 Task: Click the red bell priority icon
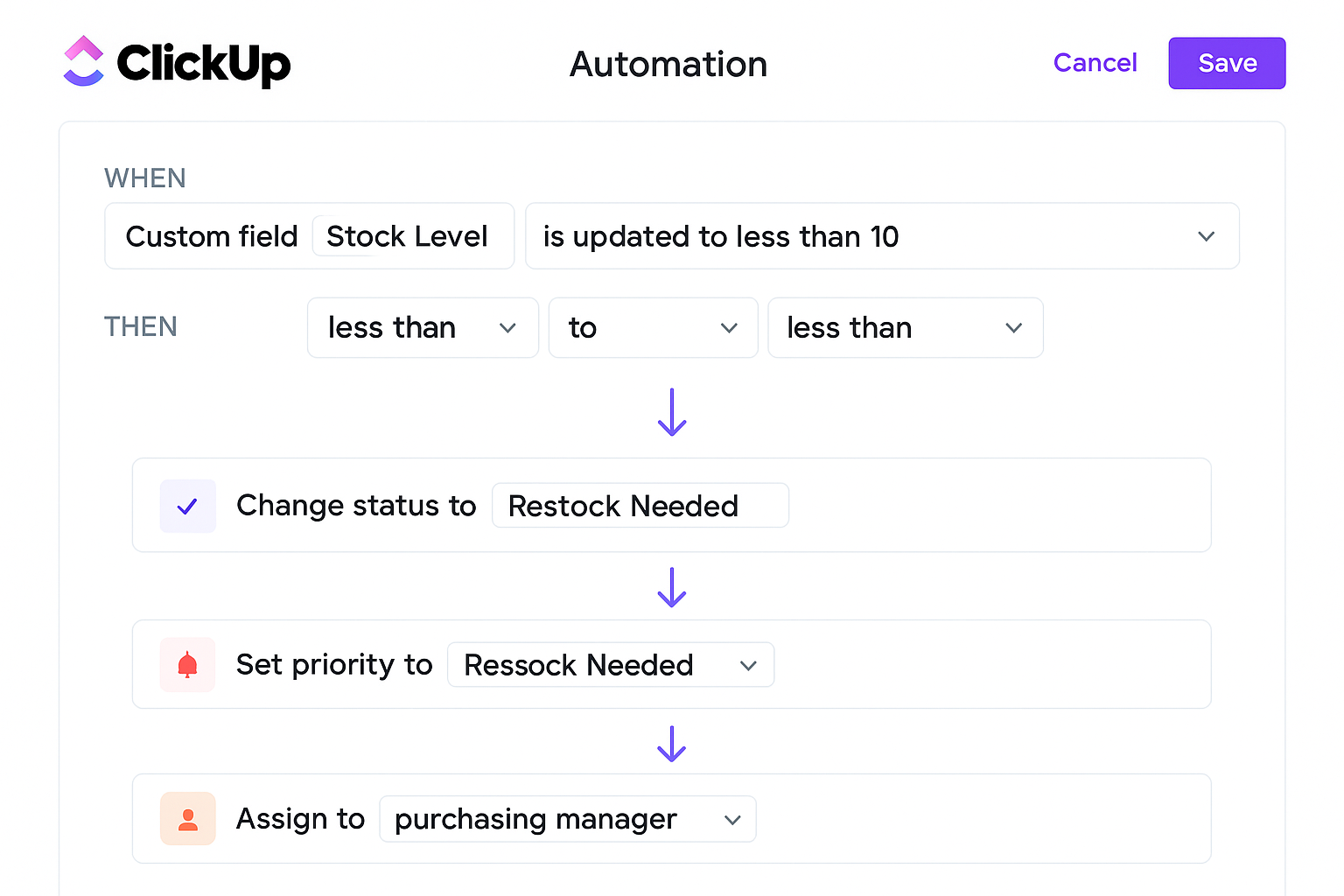187,665
